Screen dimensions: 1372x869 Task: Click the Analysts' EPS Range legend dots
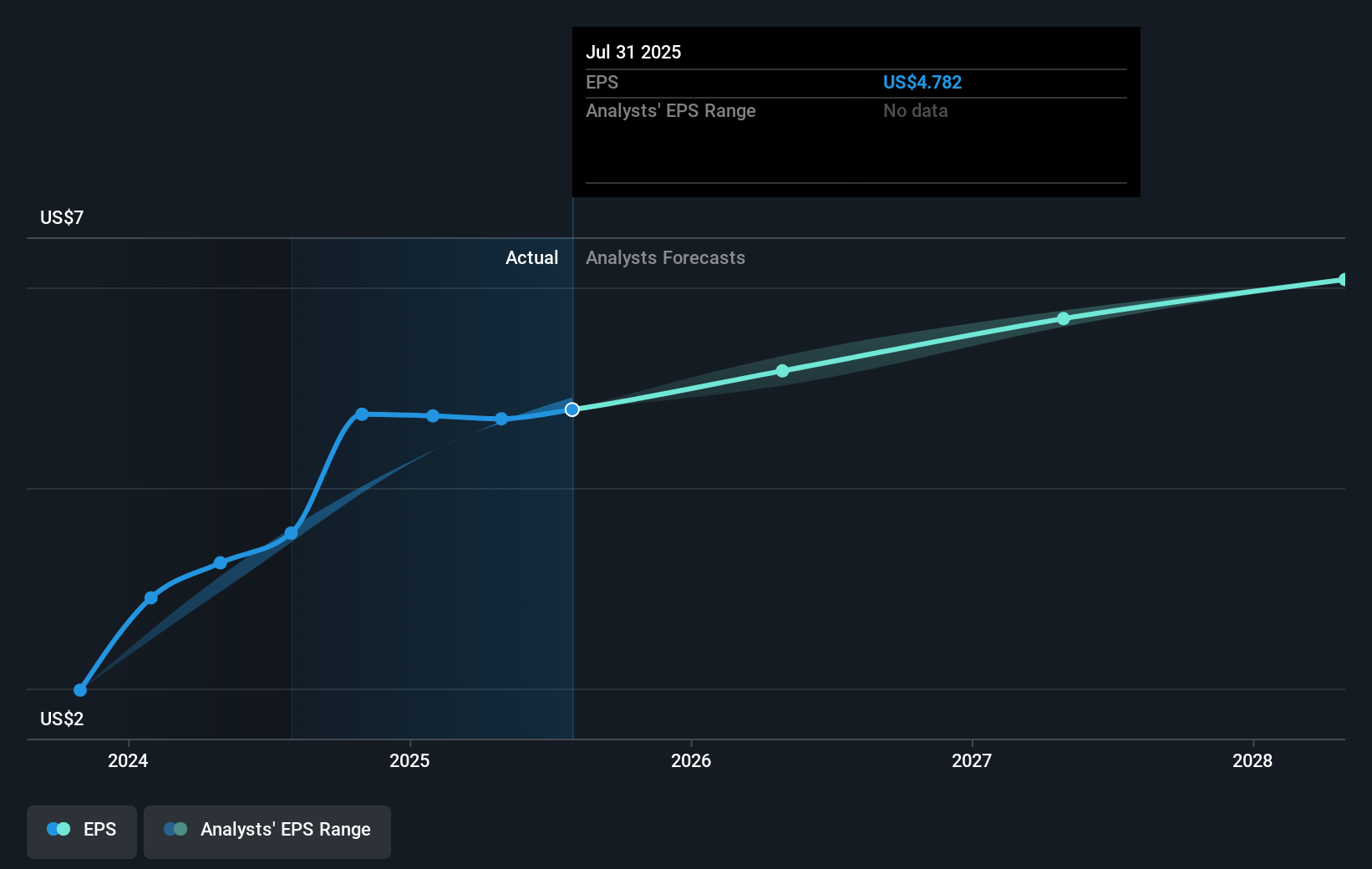click(175, 829)
